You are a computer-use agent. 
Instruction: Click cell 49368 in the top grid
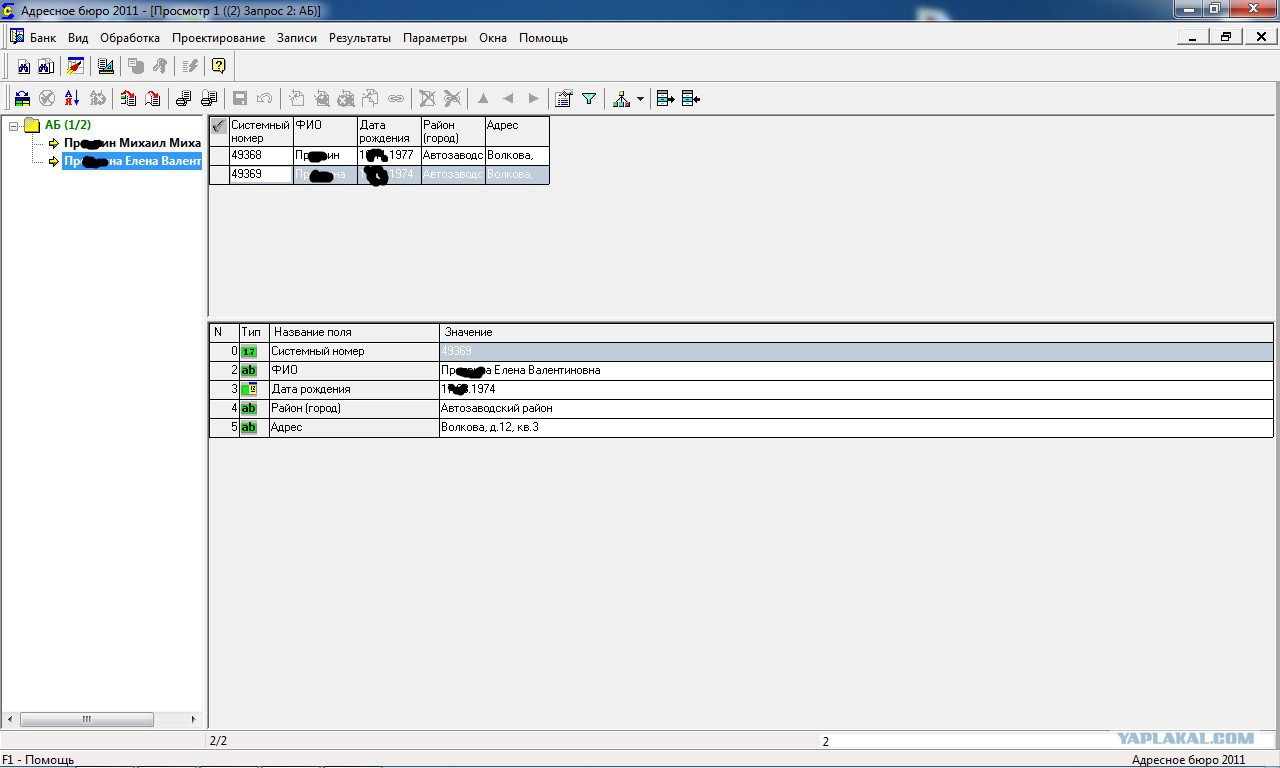[x=261, y=156]
